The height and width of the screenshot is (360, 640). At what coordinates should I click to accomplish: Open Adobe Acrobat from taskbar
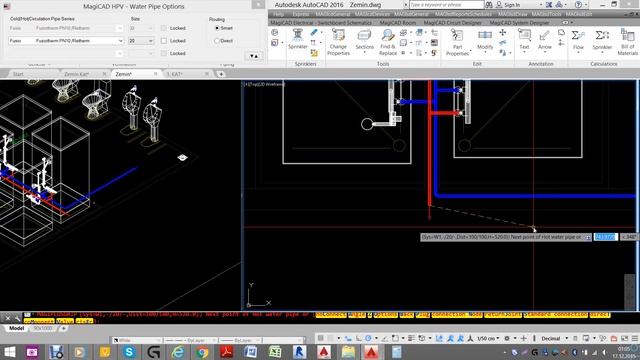[x=227, y=352]
